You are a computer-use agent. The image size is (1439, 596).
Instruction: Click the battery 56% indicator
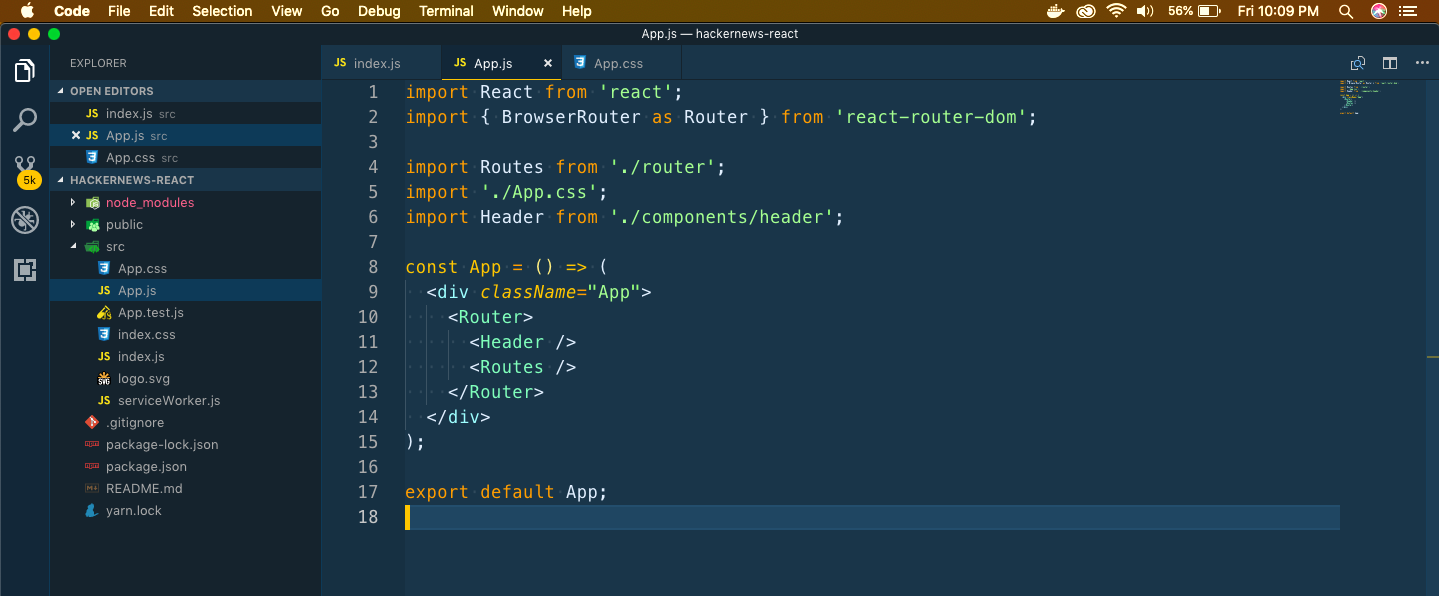pyautogui.click(x=1194, y=11)
